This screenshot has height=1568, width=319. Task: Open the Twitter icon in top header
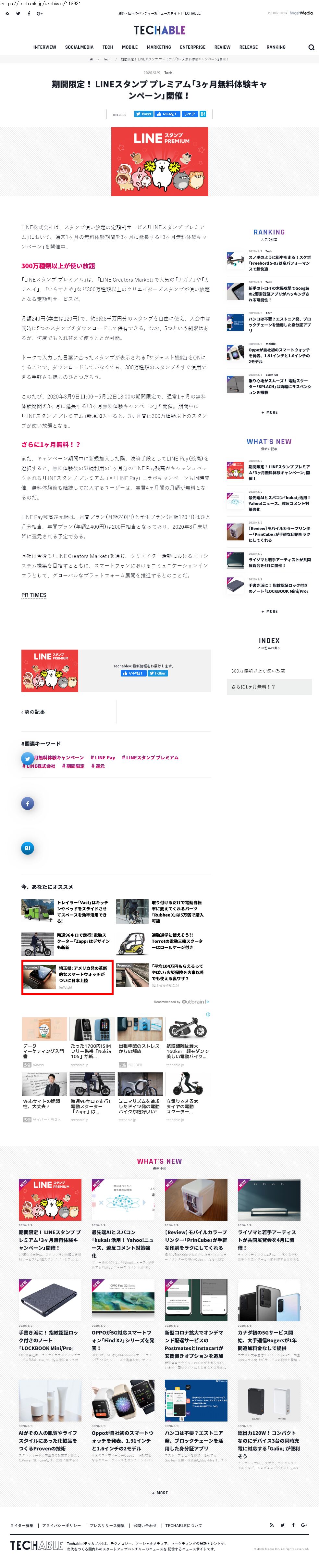[18, 13]
